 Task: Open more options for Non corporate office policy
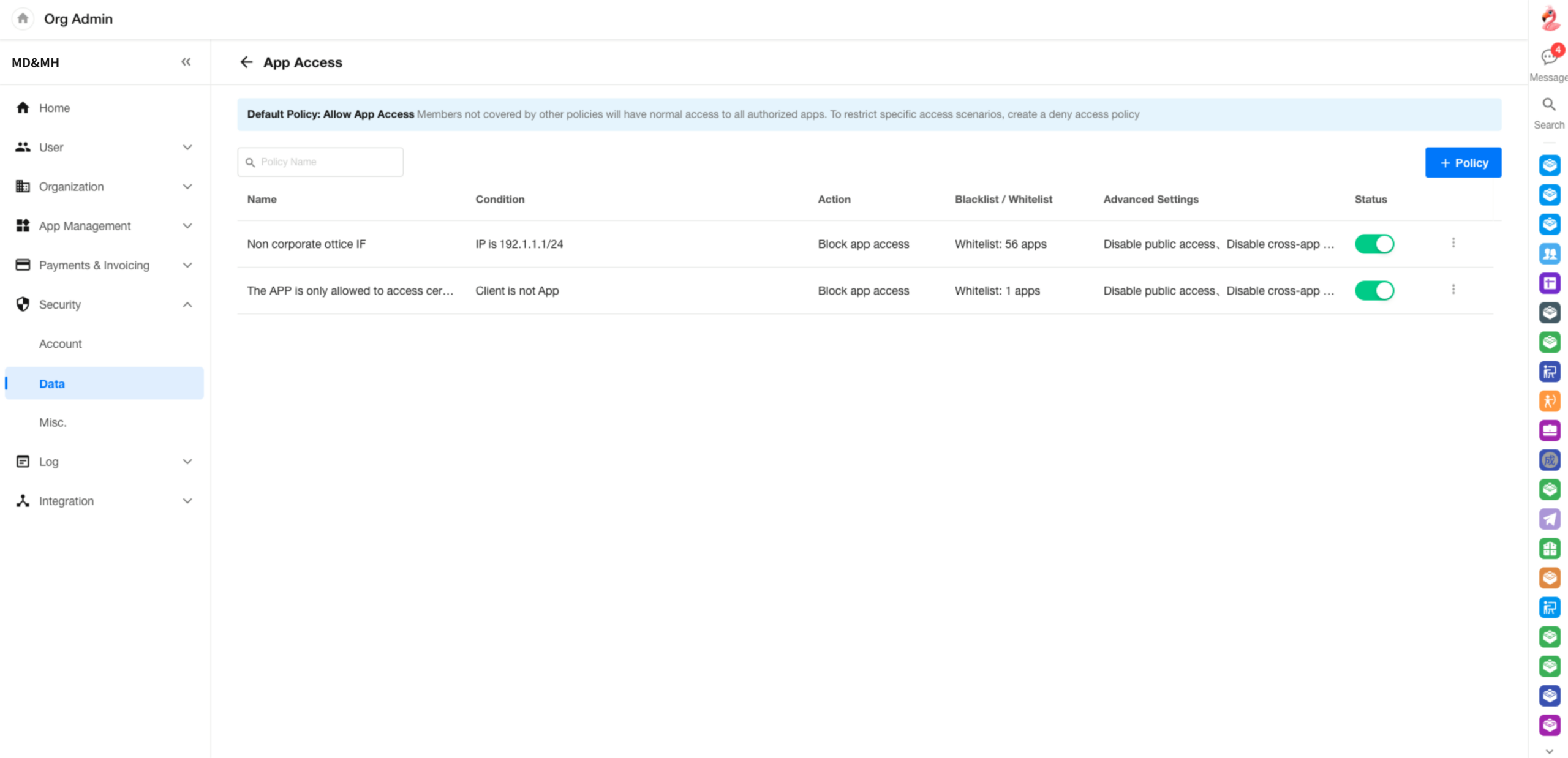point(1453,243)
